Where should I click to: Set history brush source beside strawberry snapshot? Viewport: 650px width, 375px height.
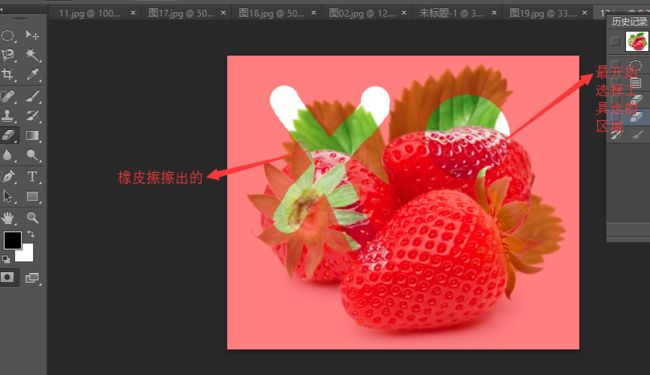(615, 41)
